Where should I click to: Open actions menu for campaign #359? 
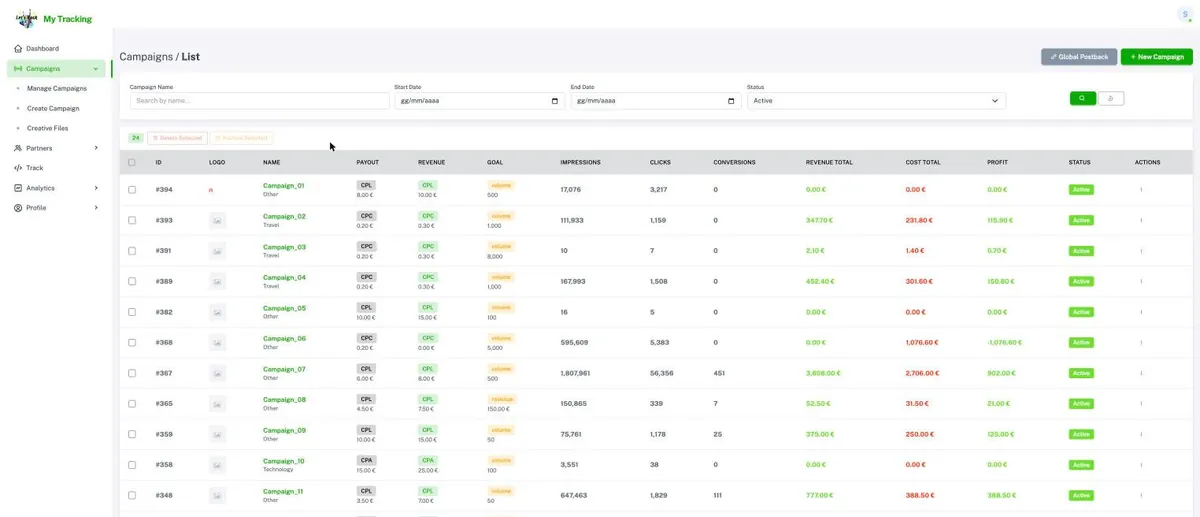tap(1141, 434)
